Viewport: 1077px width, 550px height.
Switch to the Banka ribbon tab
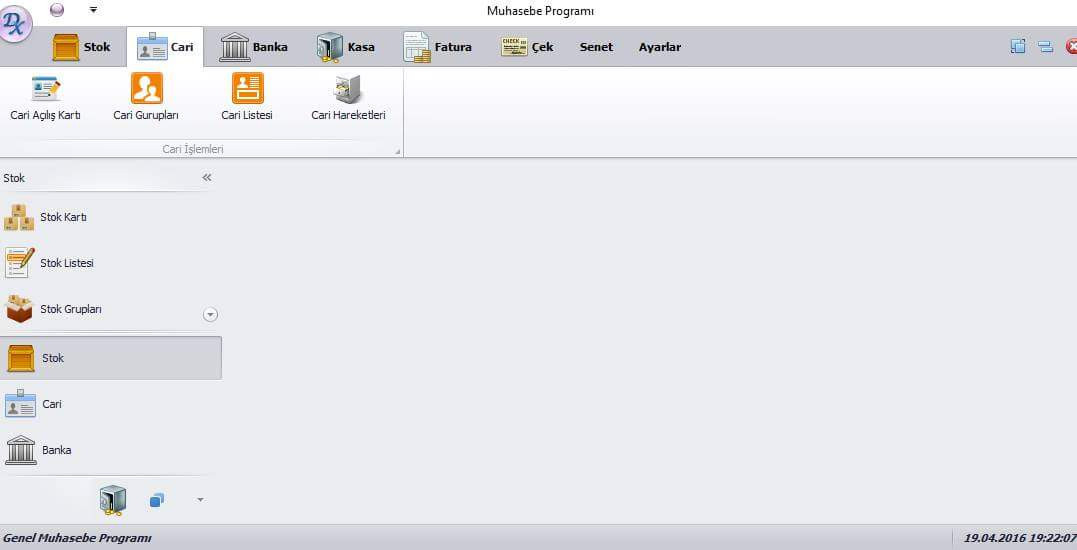coord(254,47)
